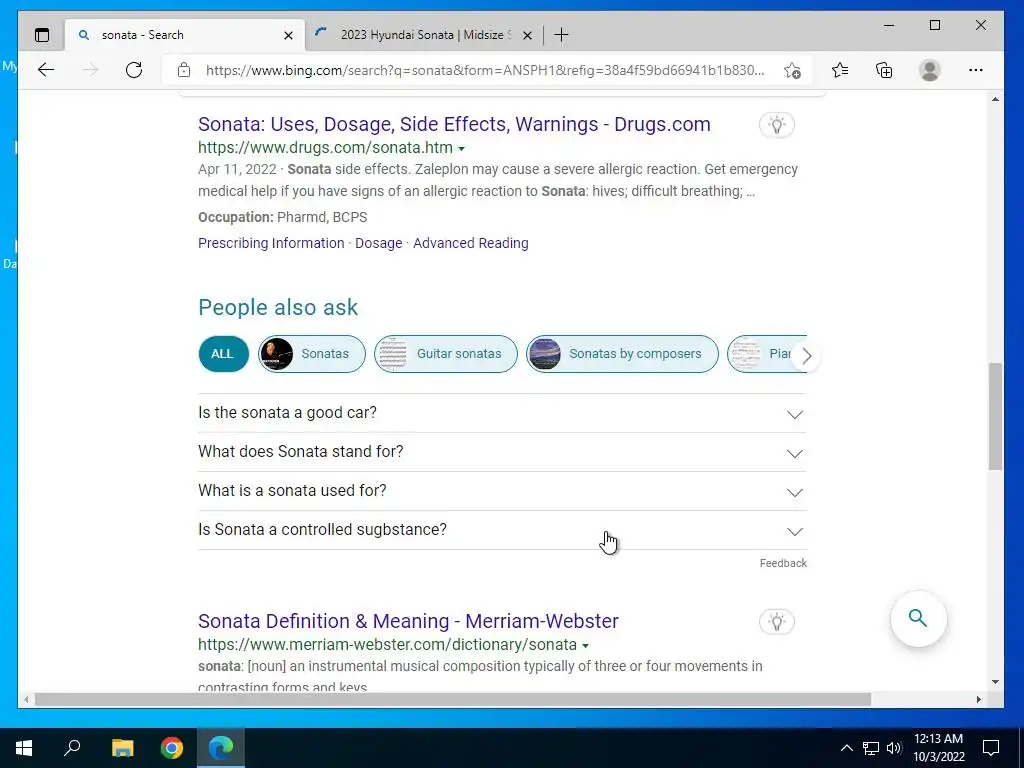This screenshot has height=768, width=1024.
Task: Launch Google Chrome from taskbar
Action: point(172,748)
